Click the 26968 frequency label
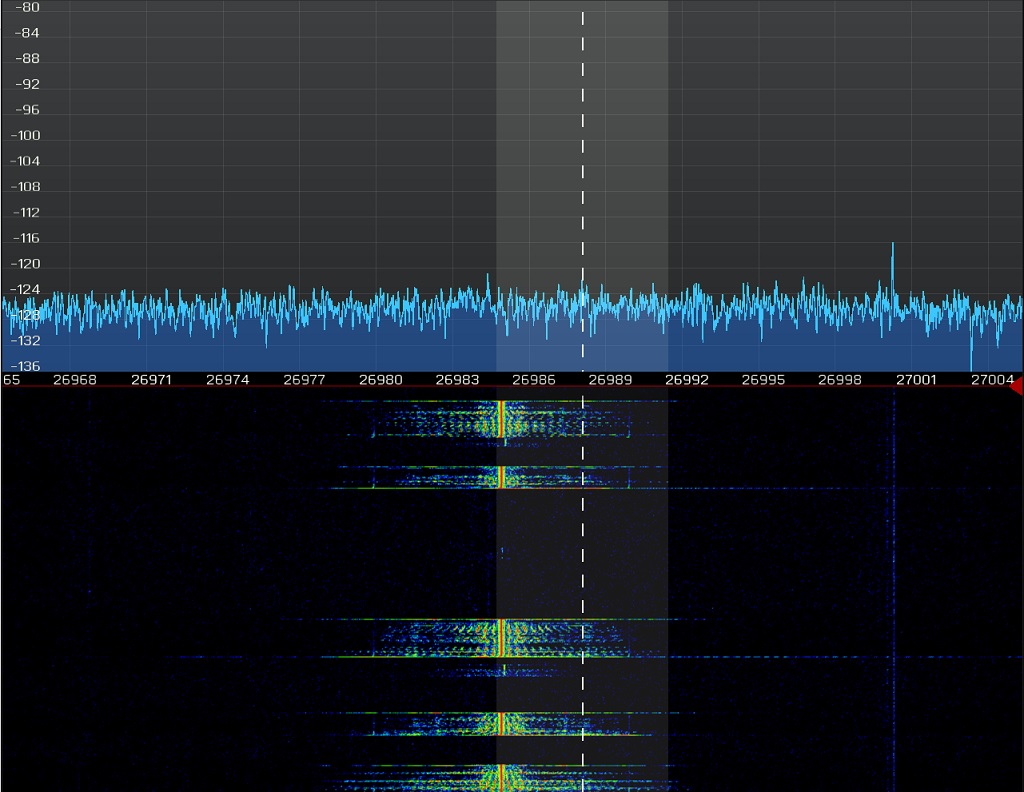The width and height of the screenshot is (1024, 792). (x=75, y=380)
